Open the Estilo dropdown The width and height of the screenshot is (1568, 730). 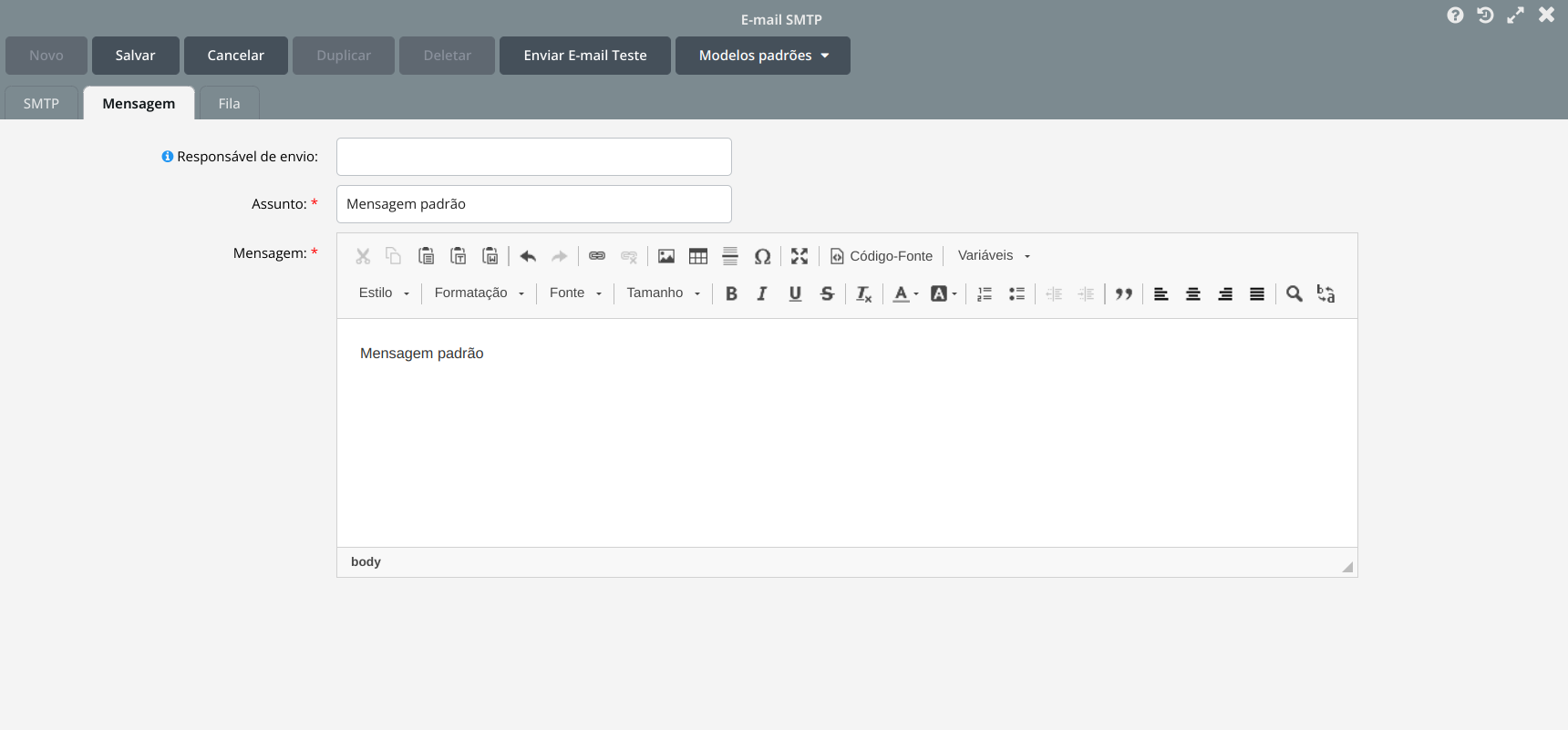click(x=384, y=293)
